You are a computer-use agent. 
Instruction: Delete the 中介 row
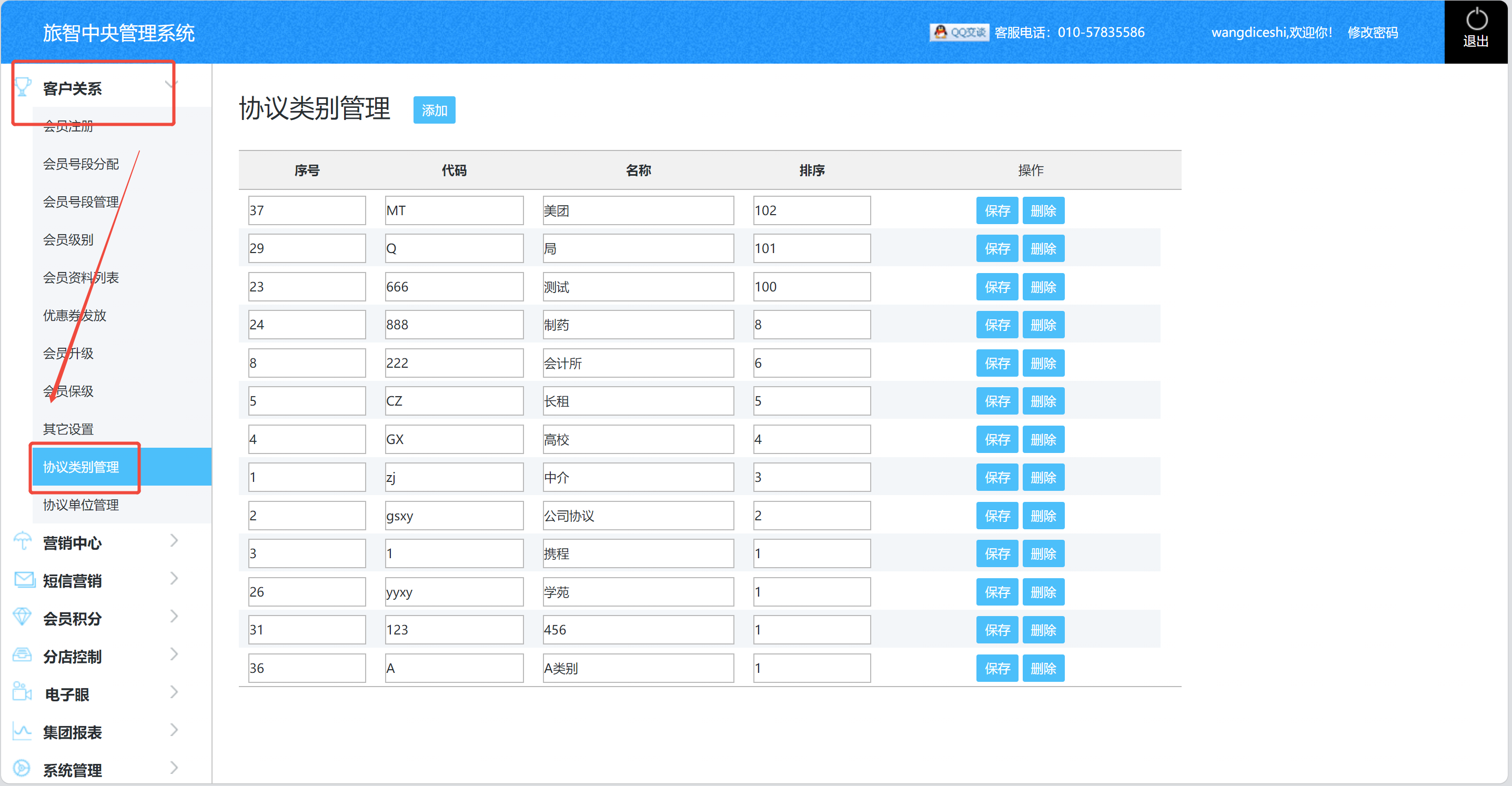click(x=1043, y=478)
